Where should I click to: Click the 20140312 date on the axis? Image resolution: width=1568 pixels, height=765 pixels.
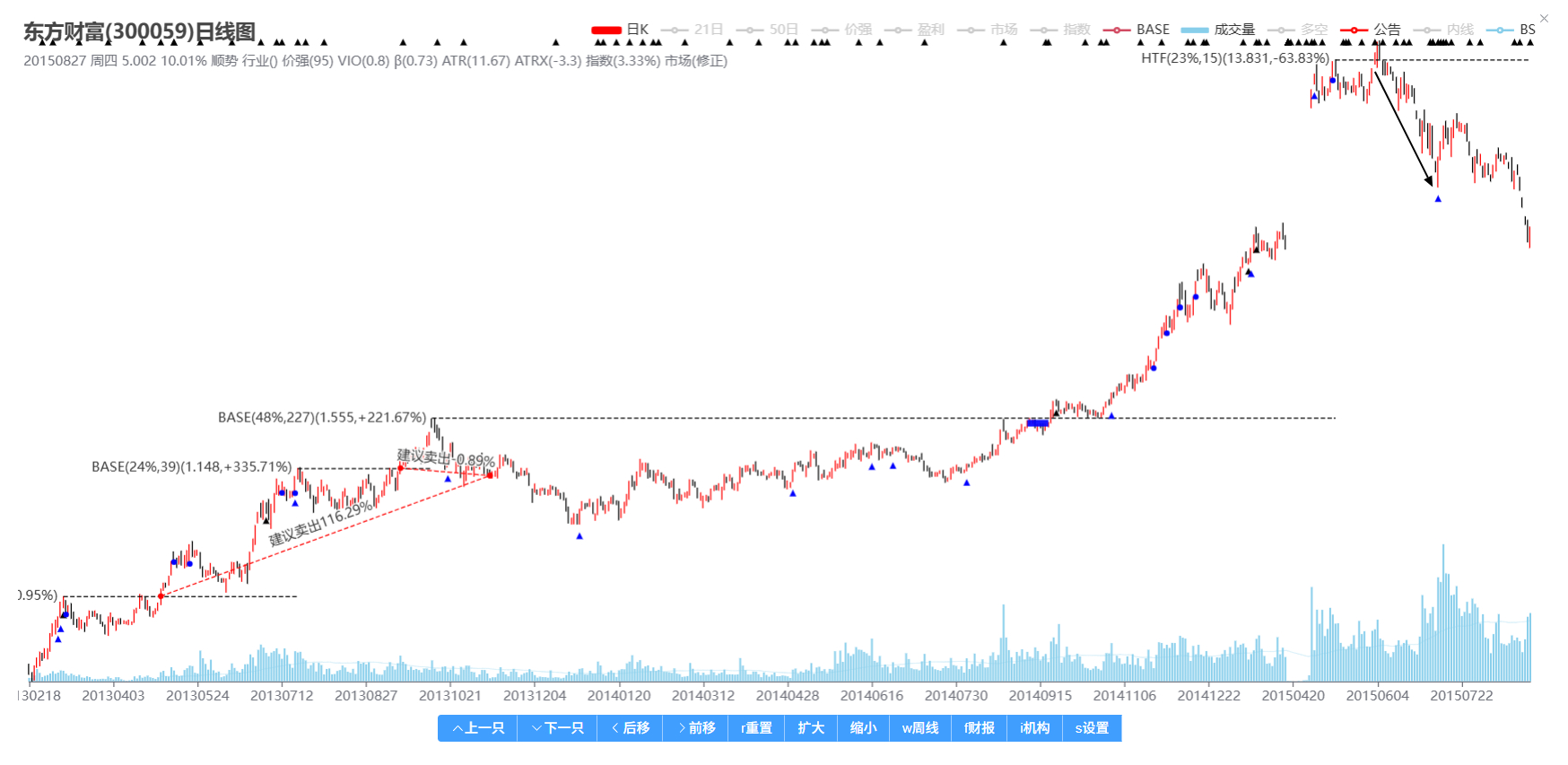point(703,696)
